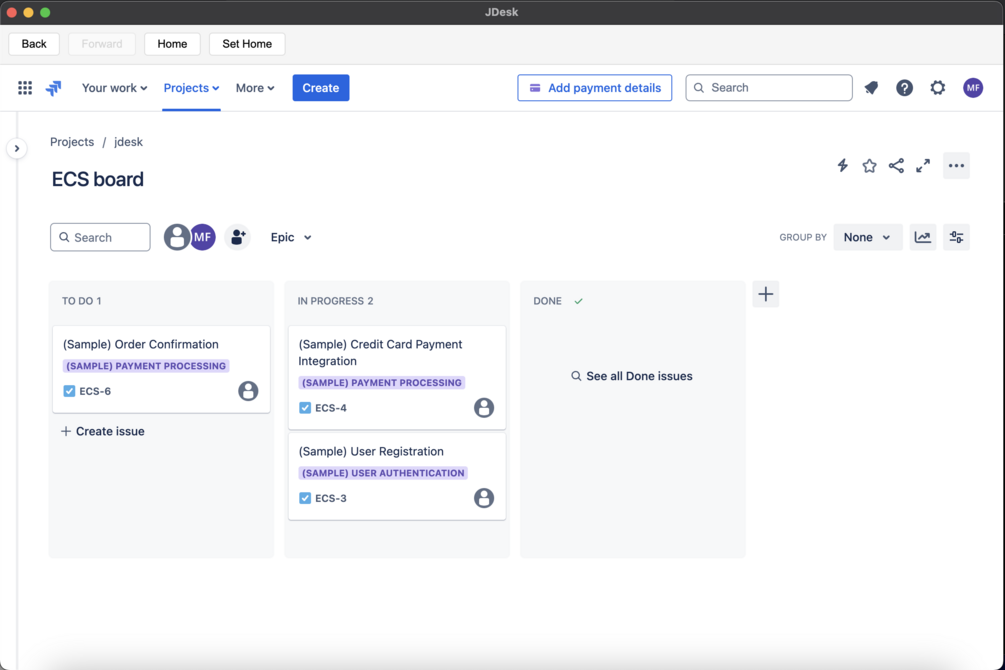
Task: Click the Payment Processing epic label on ECS-4
Action: [382, 383]
